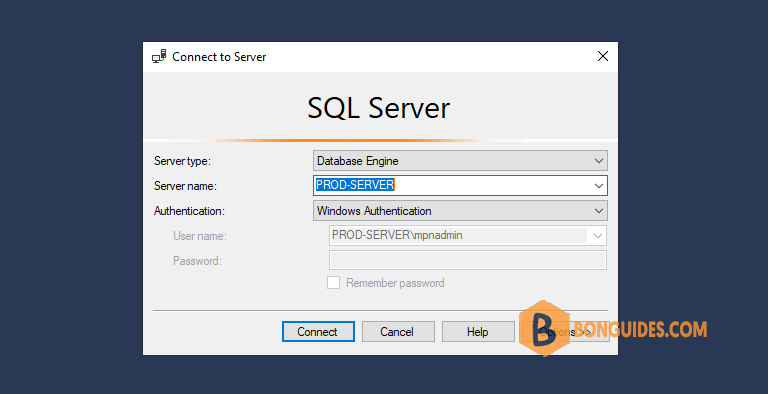Click the Connect to Server title text
The height and width of the screenshot is (394, 768).
click(219, 57)
